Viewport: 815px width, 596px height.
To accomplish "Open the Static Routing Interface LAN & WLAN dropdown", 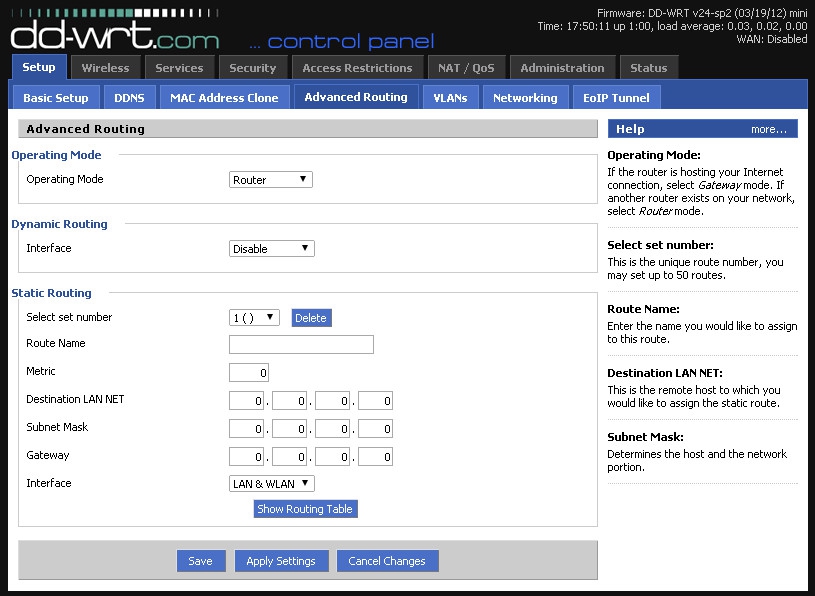I will 272,484.
